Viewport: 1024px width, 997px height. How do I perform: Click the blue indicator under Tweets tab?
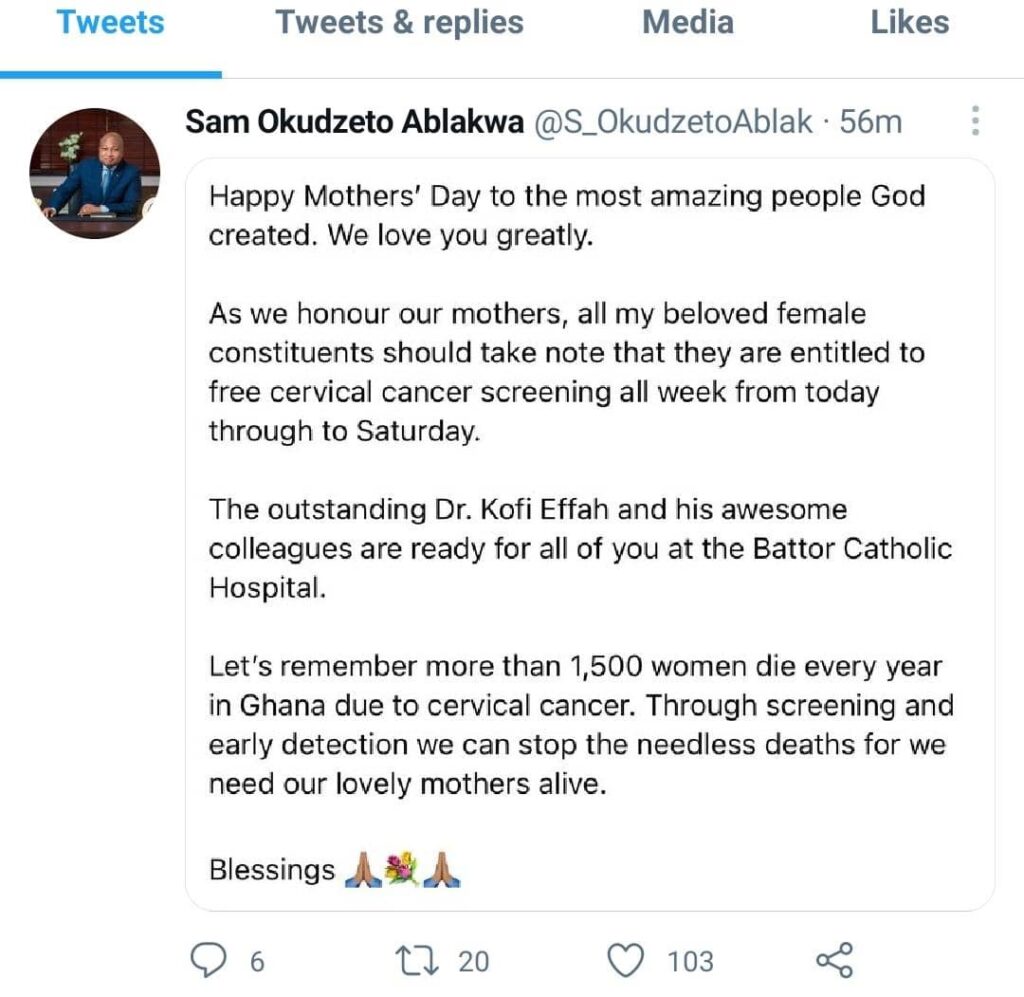(111, 75)
